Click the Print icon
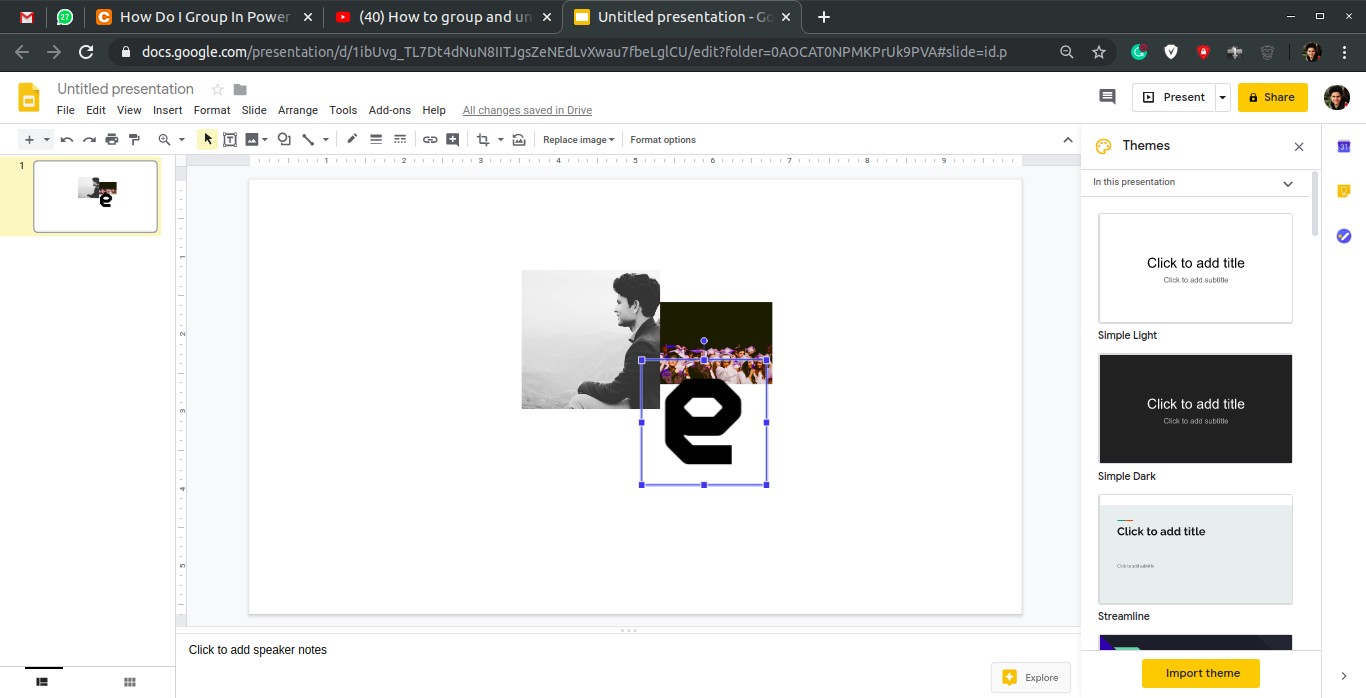Viewport: 1366px width, 698px height. tap(112, 140)
